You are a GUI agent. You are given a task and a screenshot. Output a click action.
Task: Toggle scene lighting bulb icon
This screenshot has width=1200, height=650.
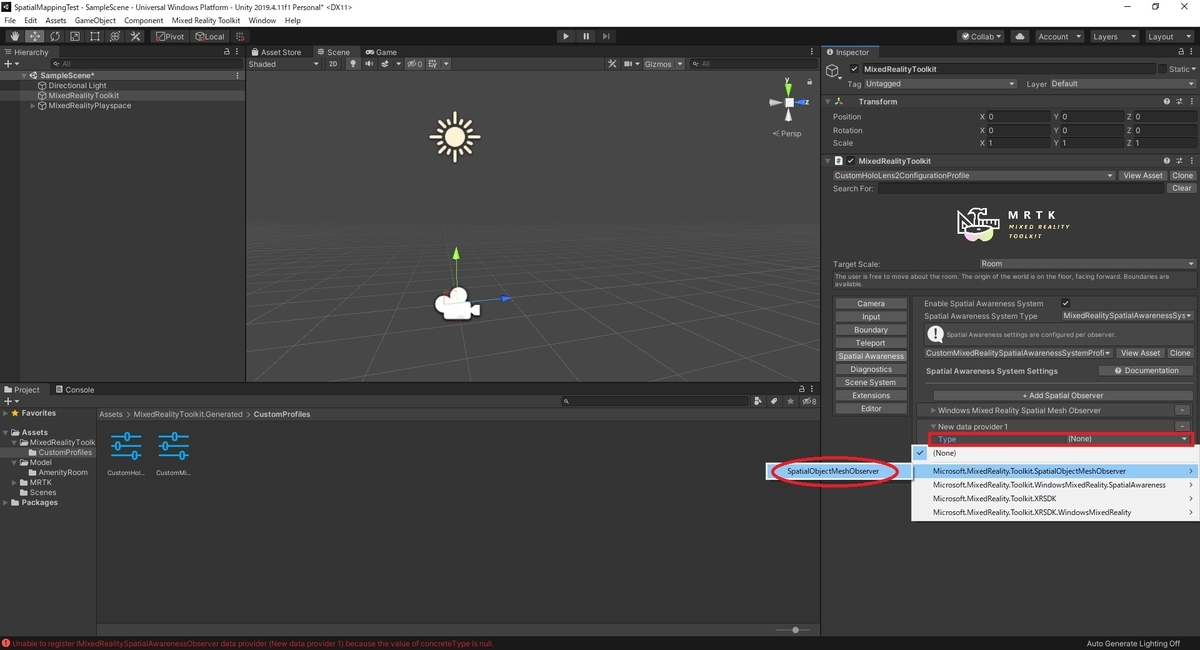(352, 64)
